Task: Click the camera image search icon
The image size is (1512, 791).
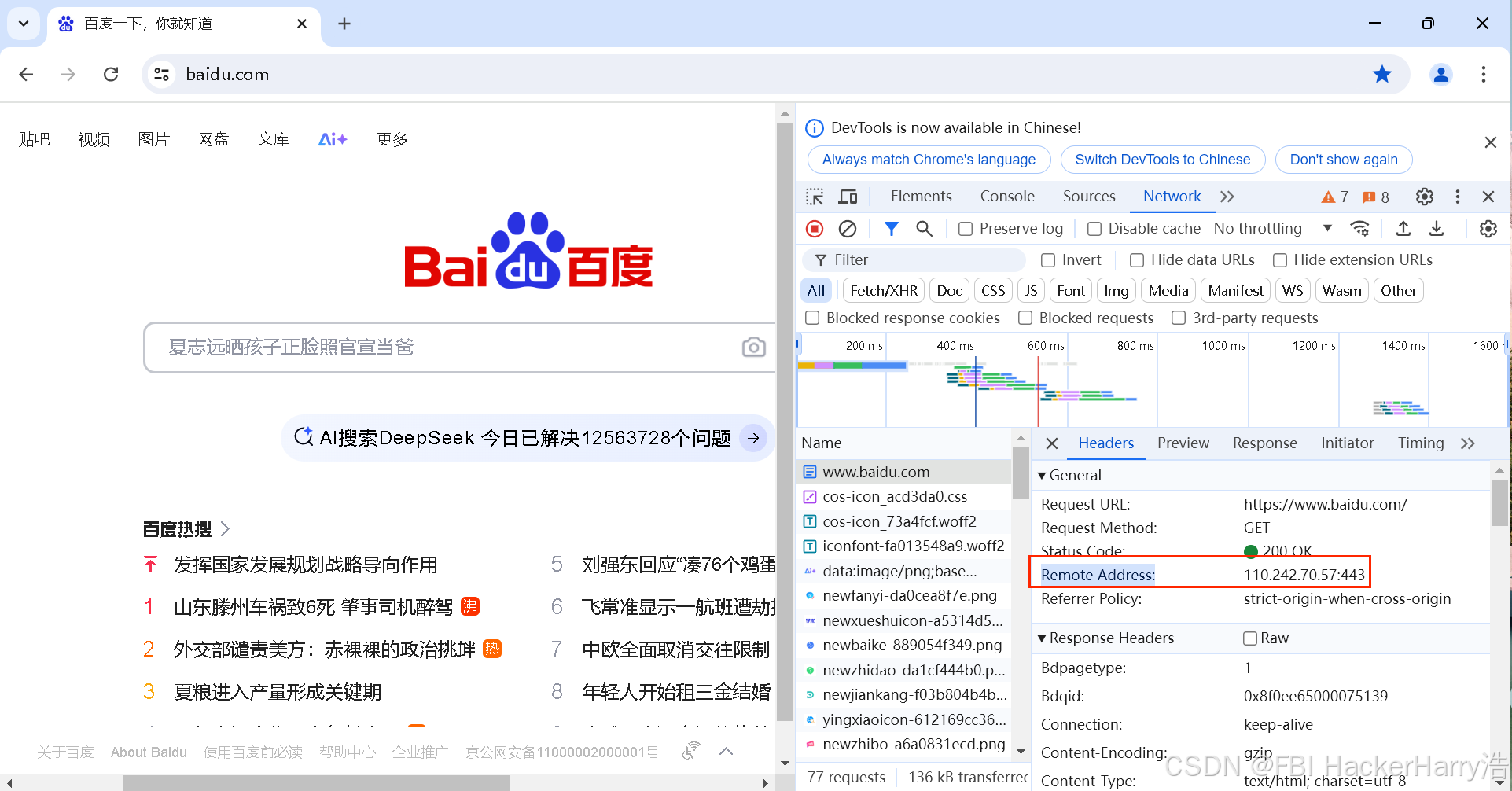Action: pos(753,347)
